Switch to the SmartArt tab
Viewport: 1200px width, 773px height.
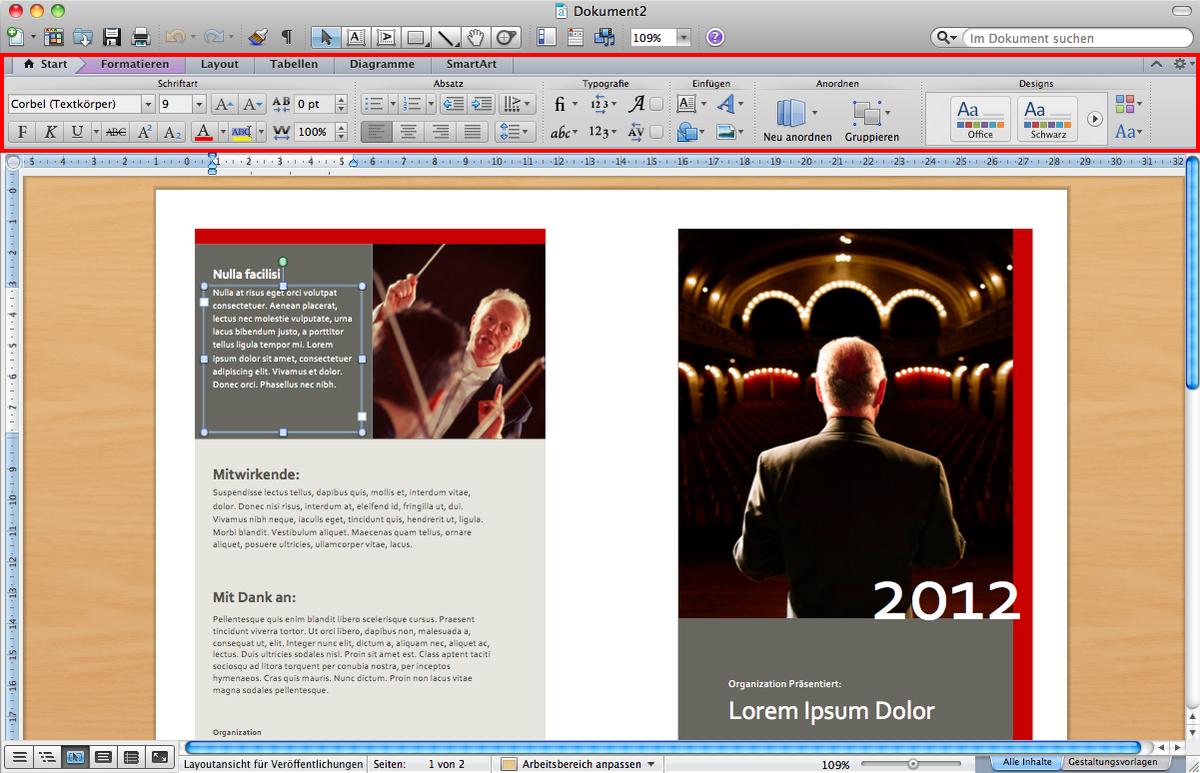pos(471,64)
